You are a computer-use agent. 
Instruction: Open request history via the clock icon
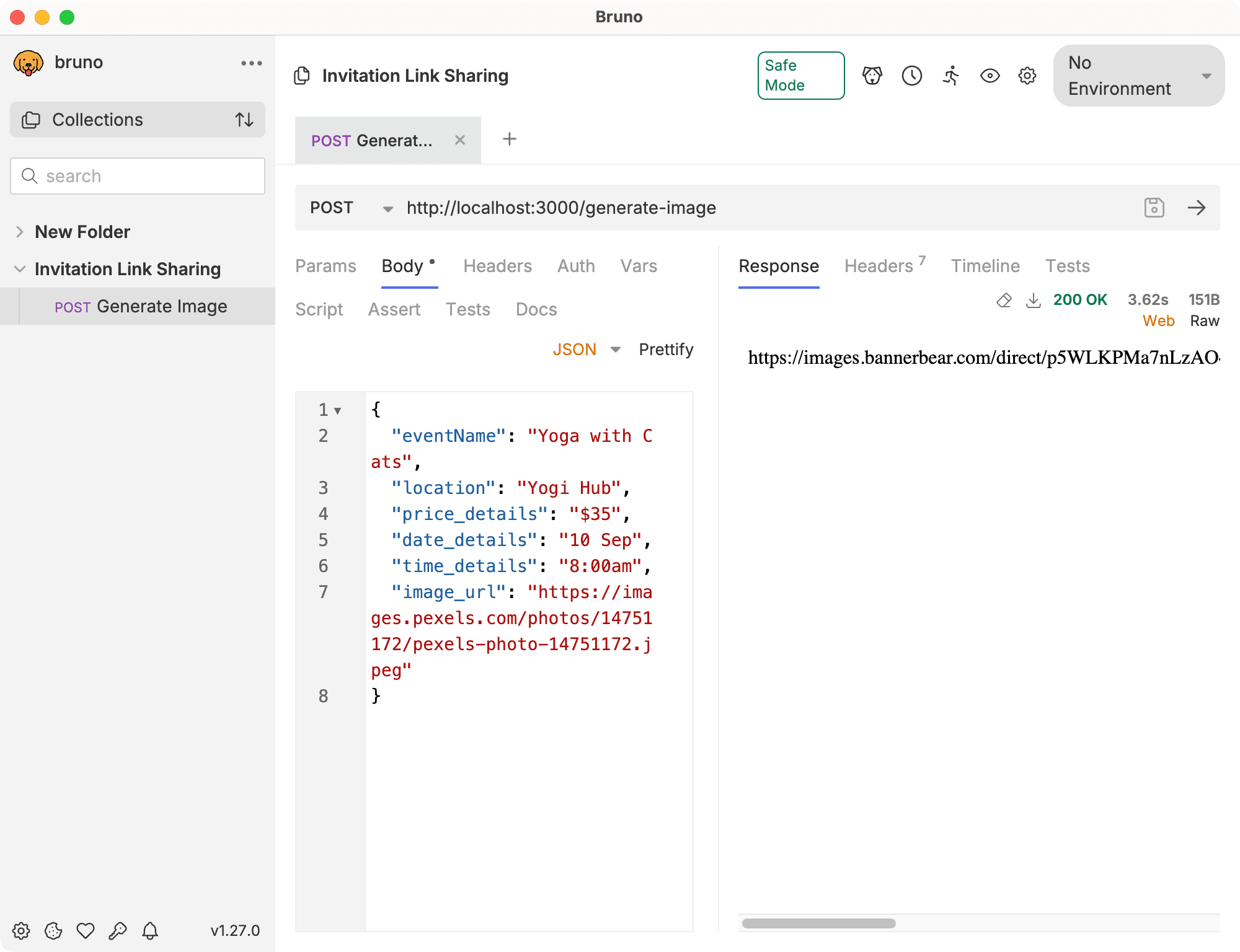point(911,76)
